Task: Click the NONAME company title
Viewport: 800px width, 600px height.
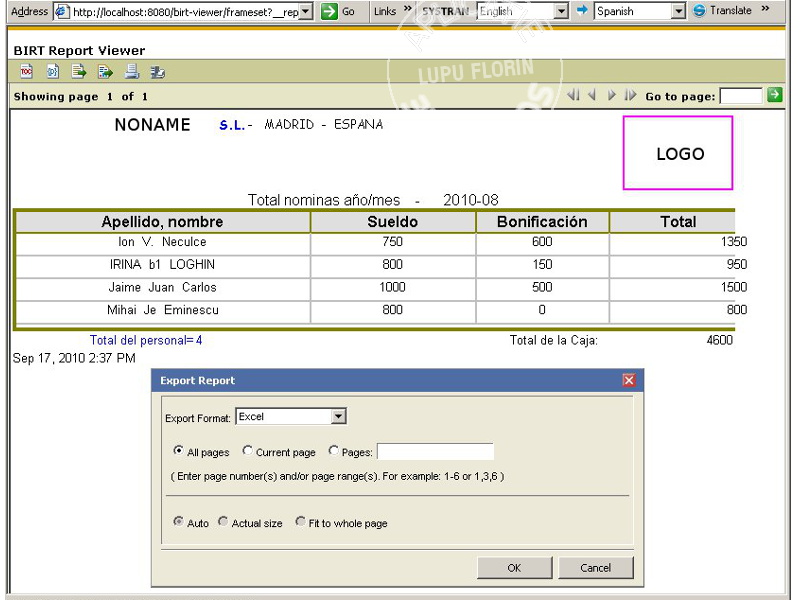Action: (153, 124)
